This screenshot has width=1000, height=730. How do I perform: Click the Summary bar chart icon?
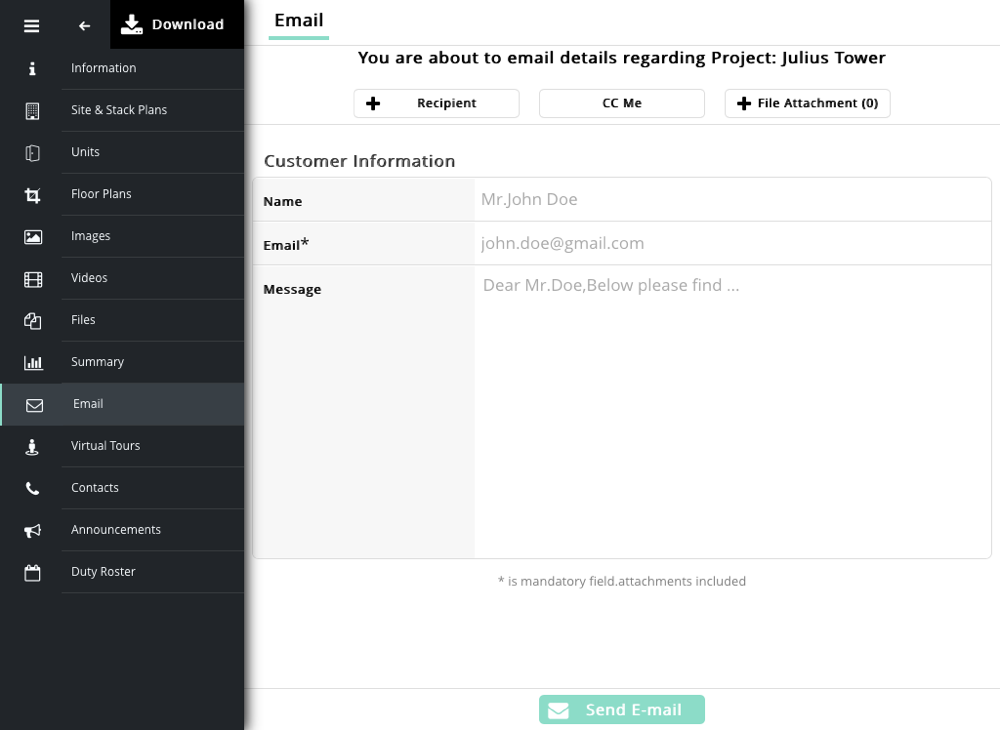33,363
